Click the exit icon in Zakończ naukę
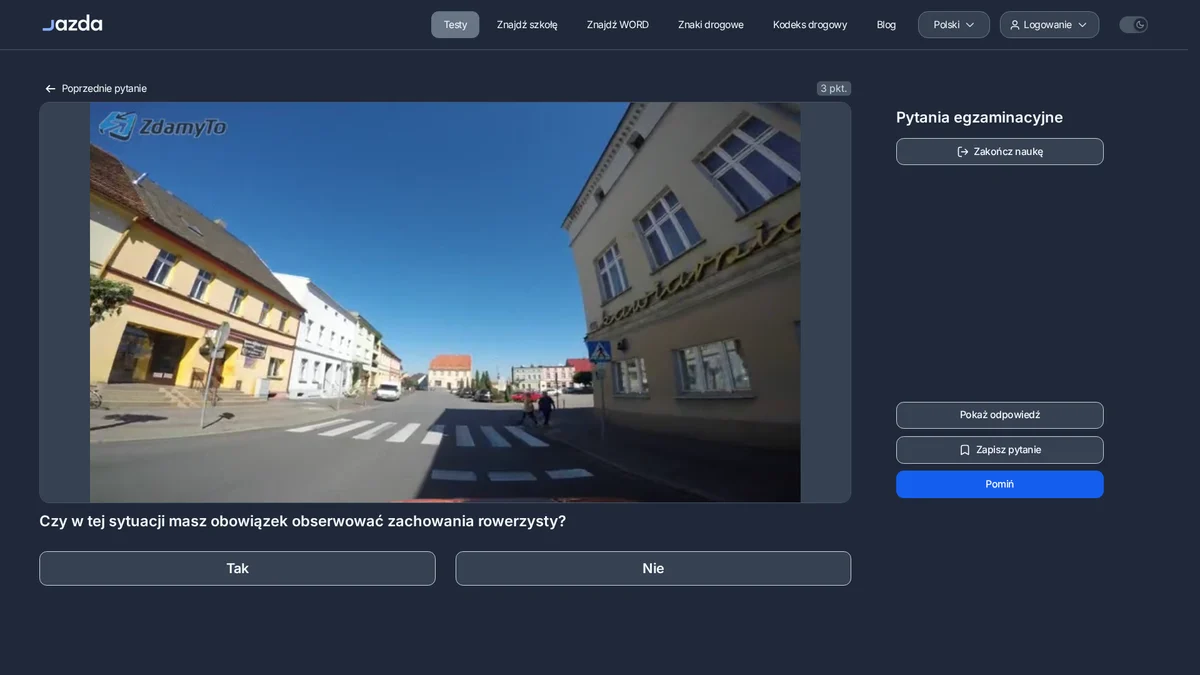The image size is (1200, 675). click(x=963, y=152)
